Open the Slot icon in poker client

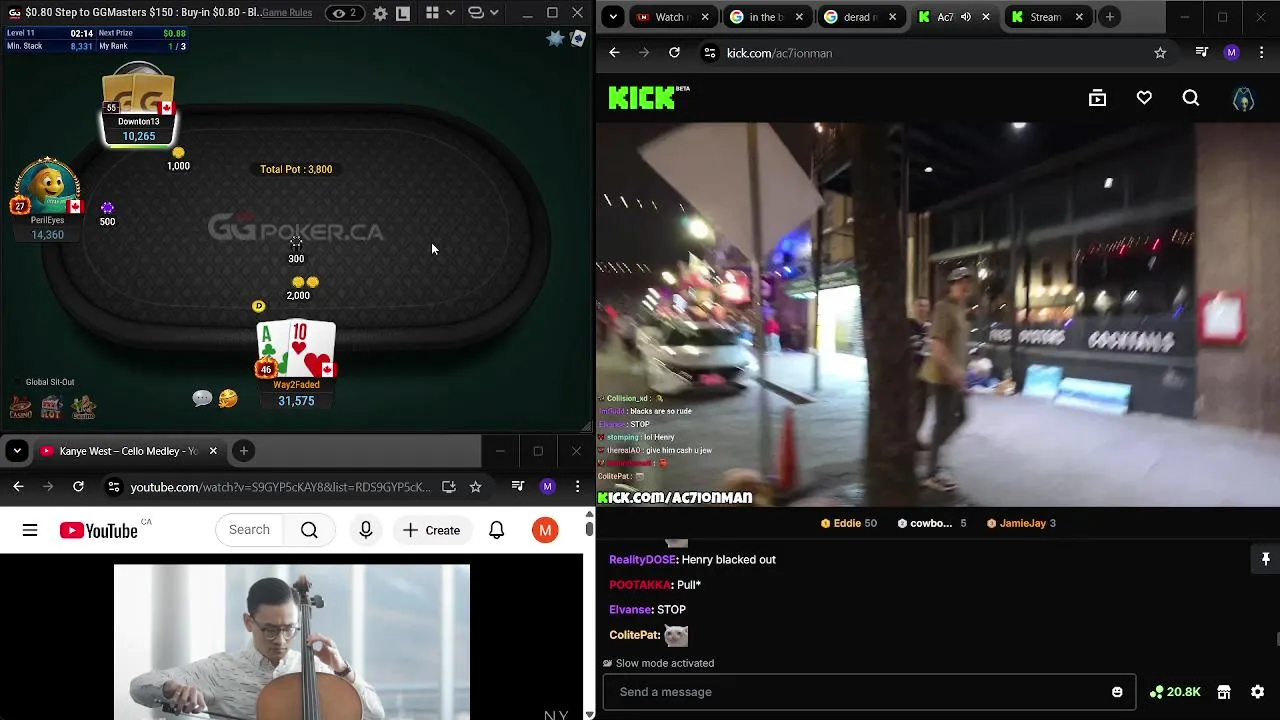[x=52, y=407]
